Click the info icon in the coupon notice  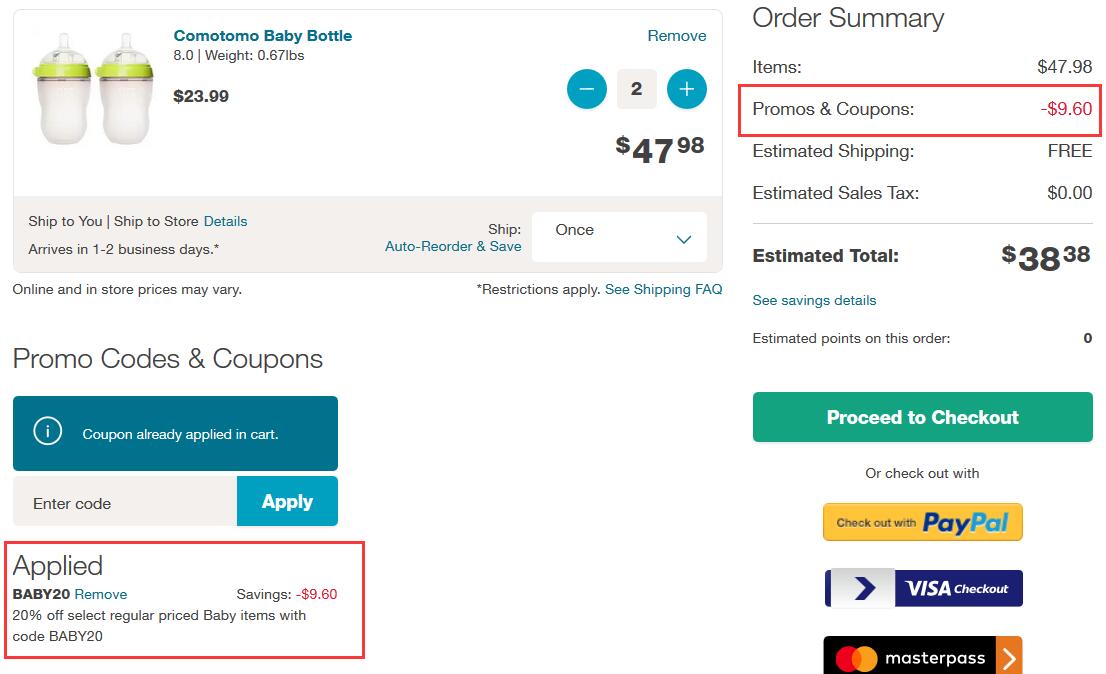48,430
